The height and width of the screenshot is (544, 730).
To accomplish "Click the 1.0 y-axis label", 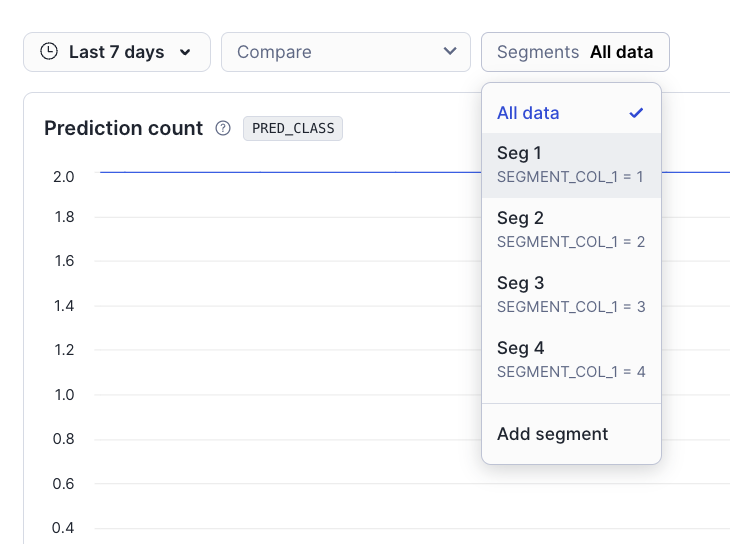I will (x=64, y=395).
